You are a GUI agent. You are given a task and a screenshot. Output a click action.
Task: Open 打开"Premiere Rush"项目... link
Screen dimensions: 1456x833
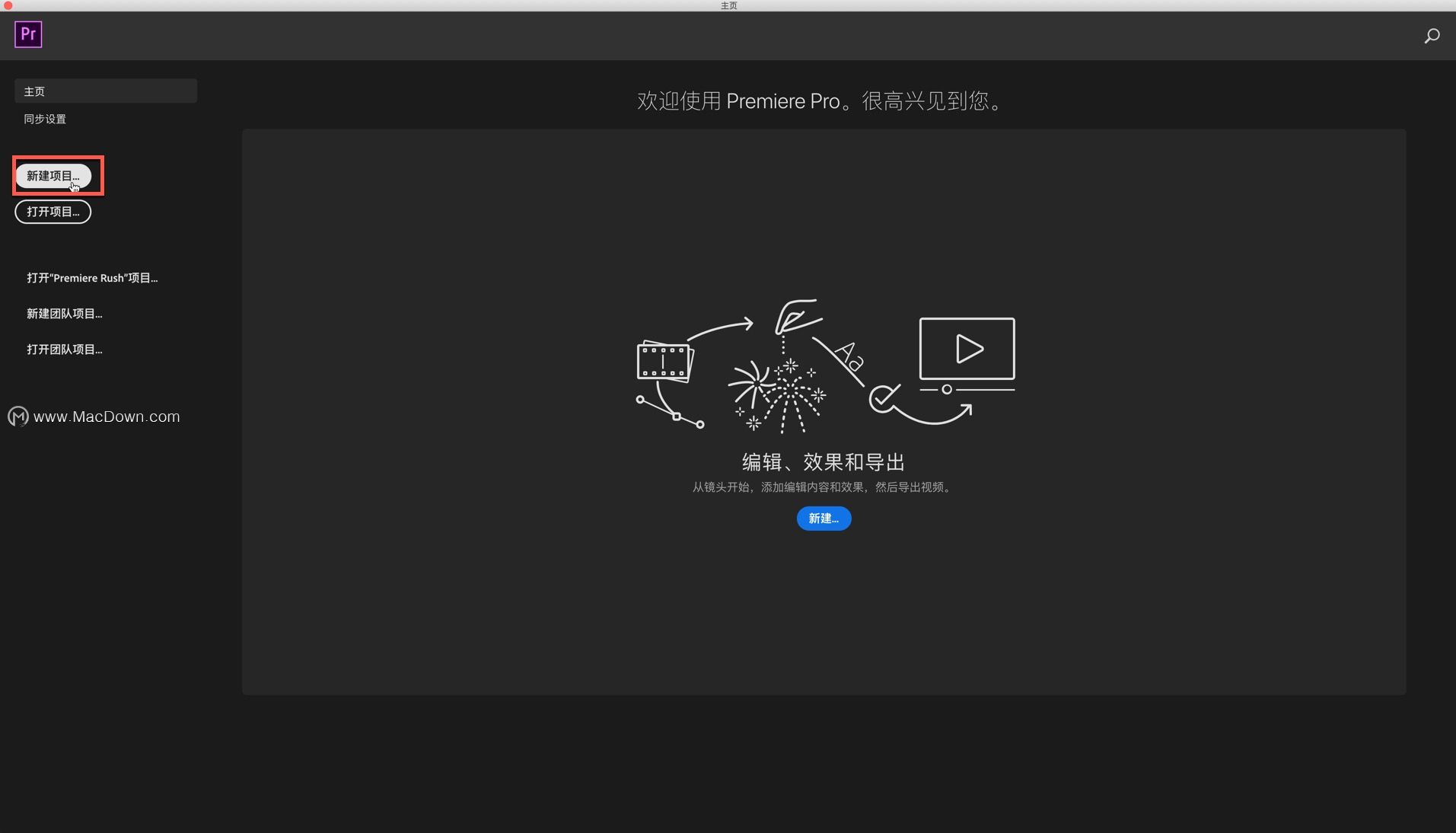(92, 278)
